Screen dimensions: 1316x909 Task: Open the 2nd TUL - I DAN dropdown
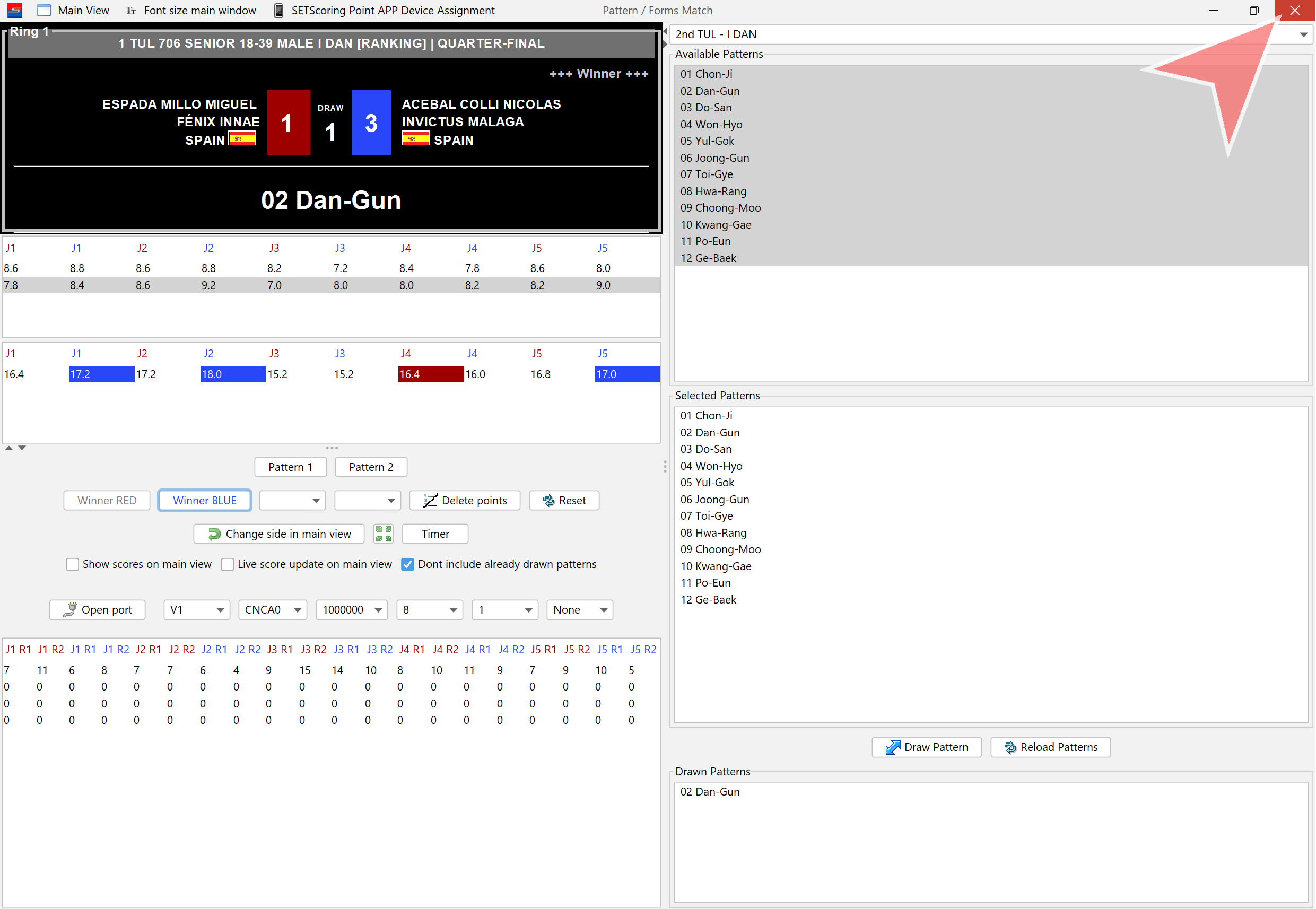click(1303, 35)
